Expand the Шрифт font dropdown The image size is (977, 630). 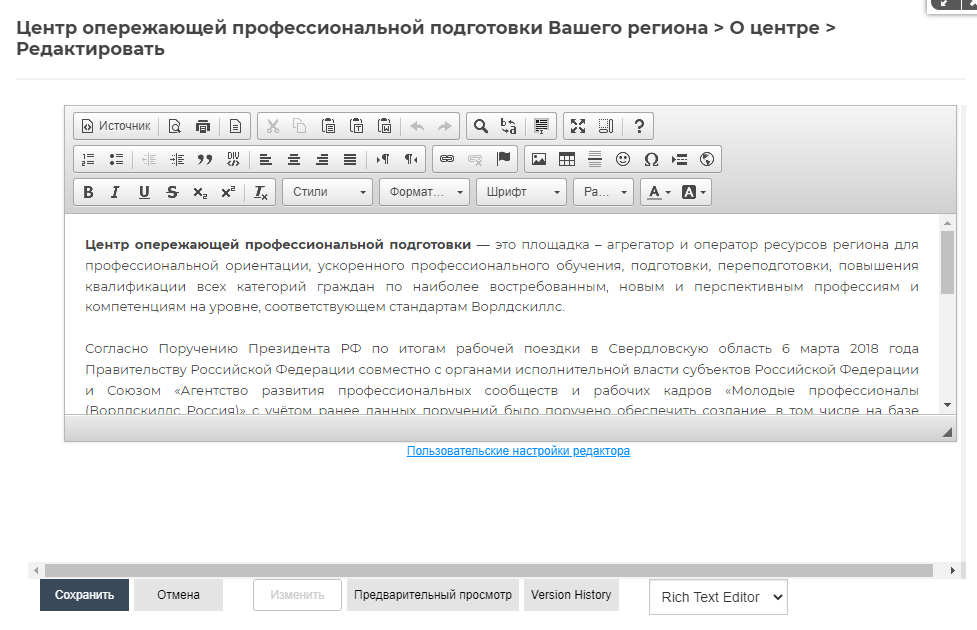(x=520, y=192)
